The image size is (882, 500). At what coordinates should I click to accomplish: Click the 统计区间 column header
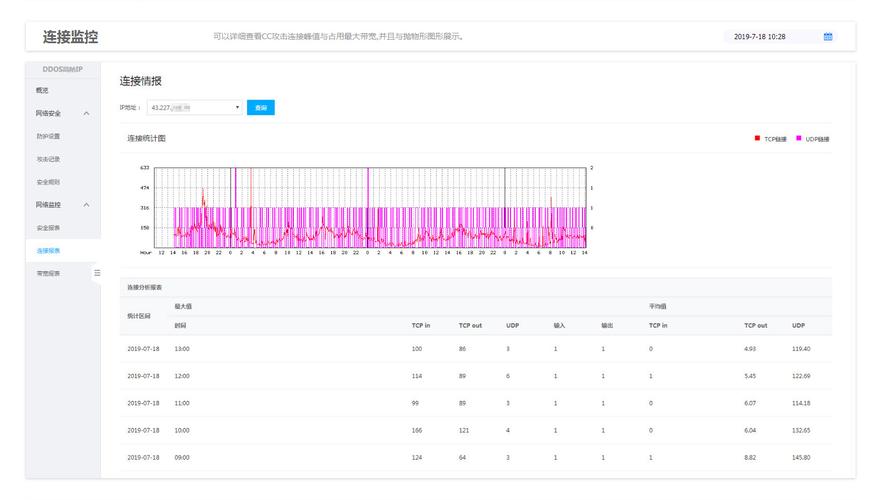pyautogui.click(x=139, y=316)
